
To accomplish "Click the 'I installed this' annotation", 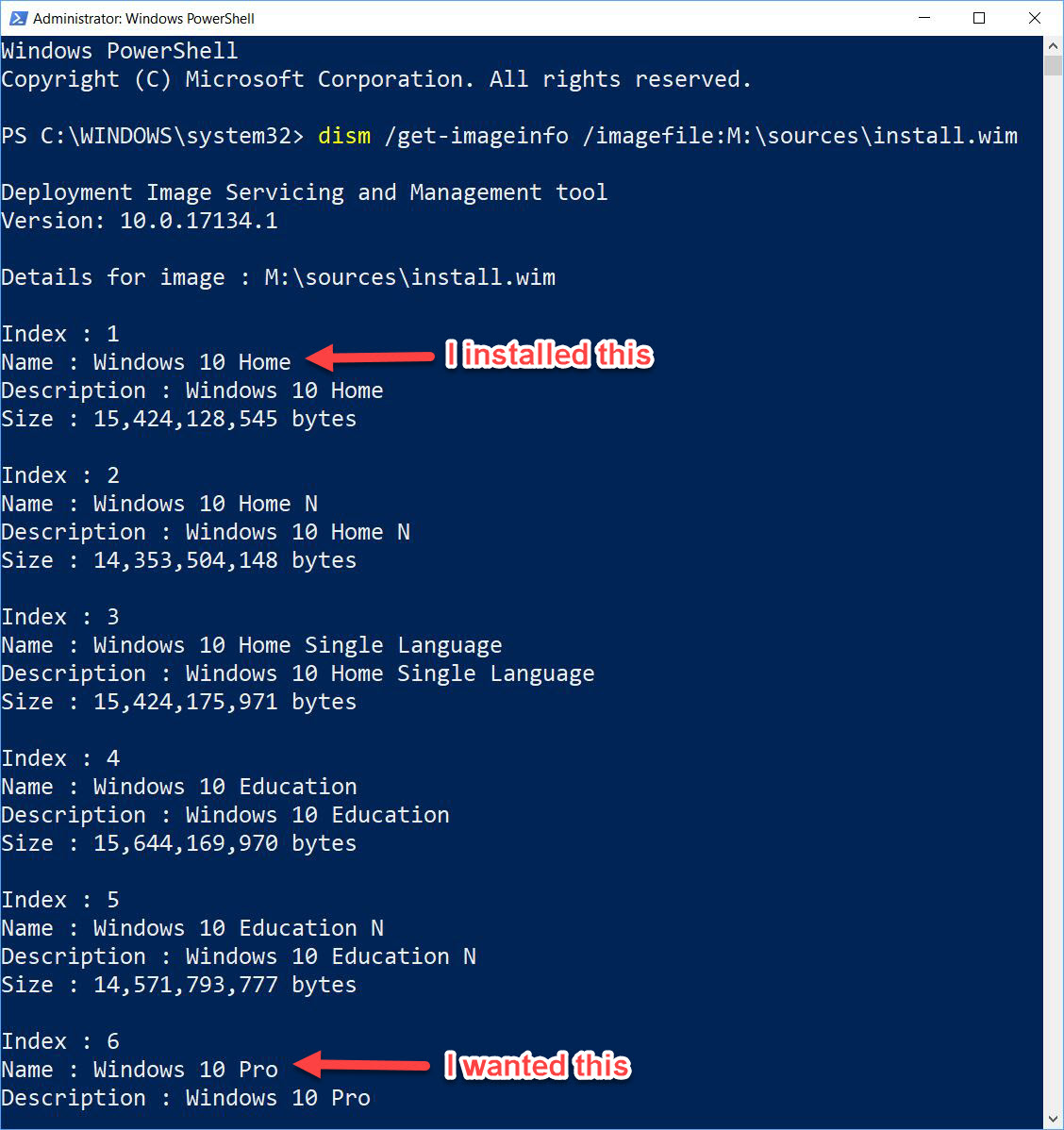I will [549, 355].
